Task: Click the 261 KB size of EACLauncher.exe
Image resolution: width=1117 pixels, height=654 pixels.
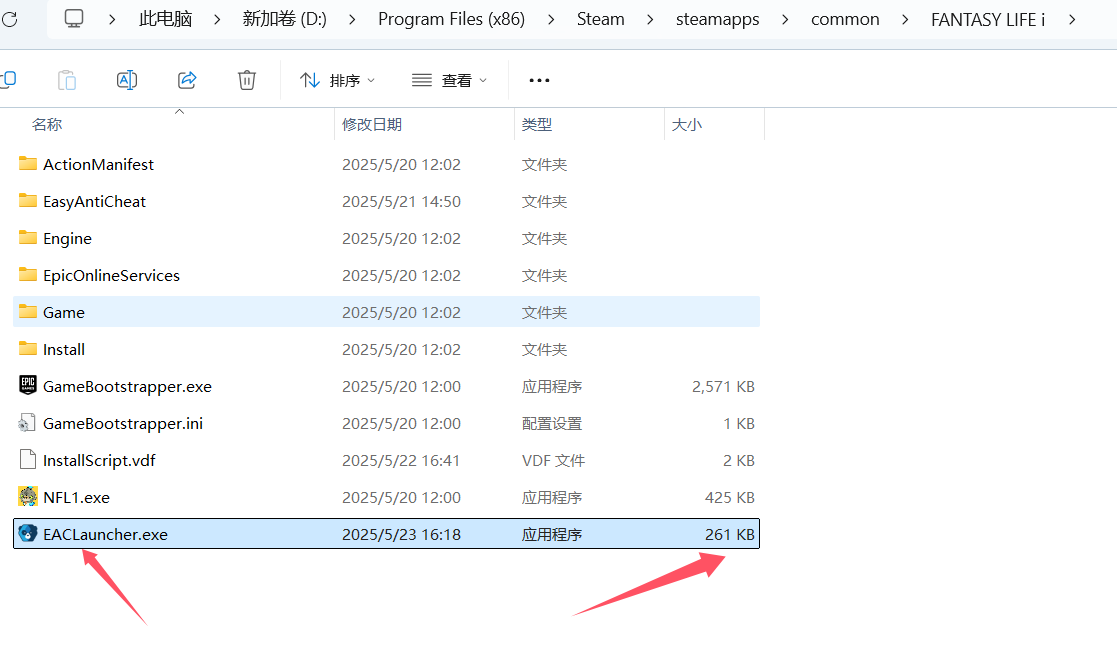Action: [729, 535]
